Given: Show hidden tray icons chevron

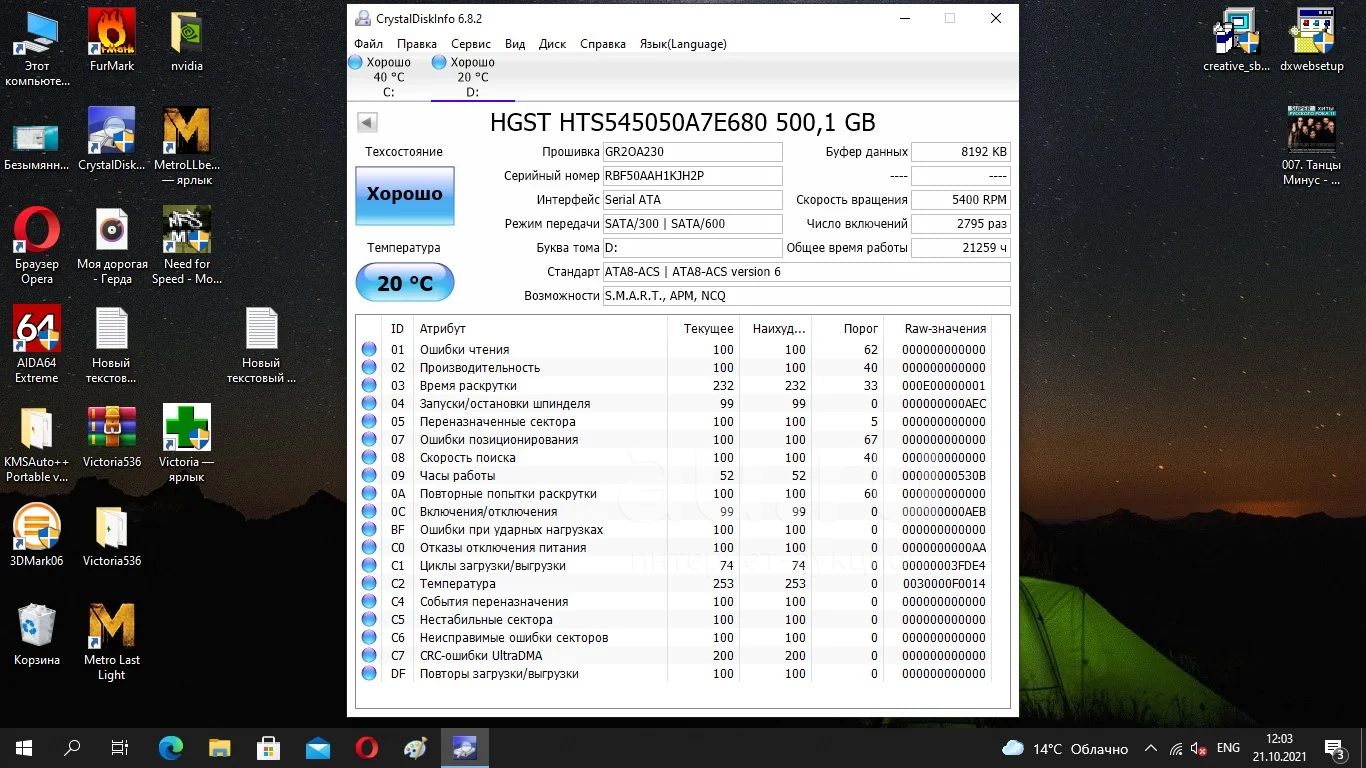Looking at the screenshot, I should point(1150,748).
